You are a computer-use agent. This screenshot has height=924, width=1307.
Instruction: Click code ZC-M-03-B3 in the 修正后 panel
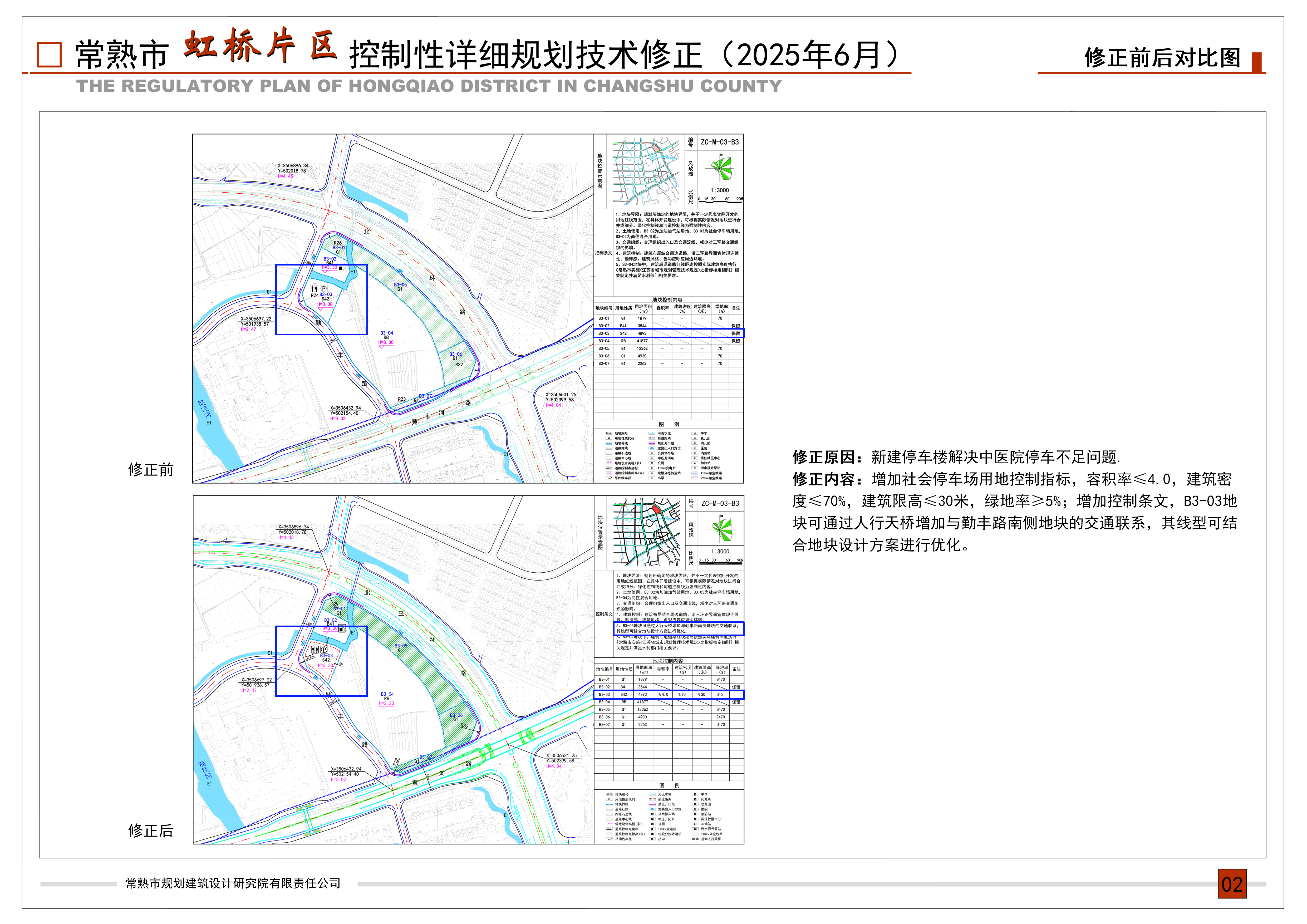point(720,504)
